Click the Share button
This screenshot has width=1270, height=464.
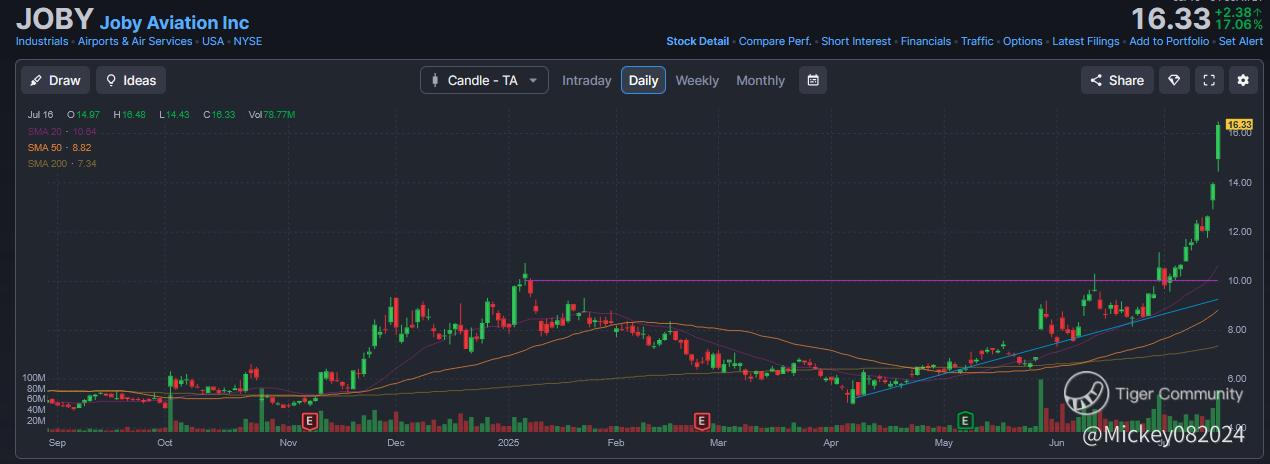(x=1117, y=80)
